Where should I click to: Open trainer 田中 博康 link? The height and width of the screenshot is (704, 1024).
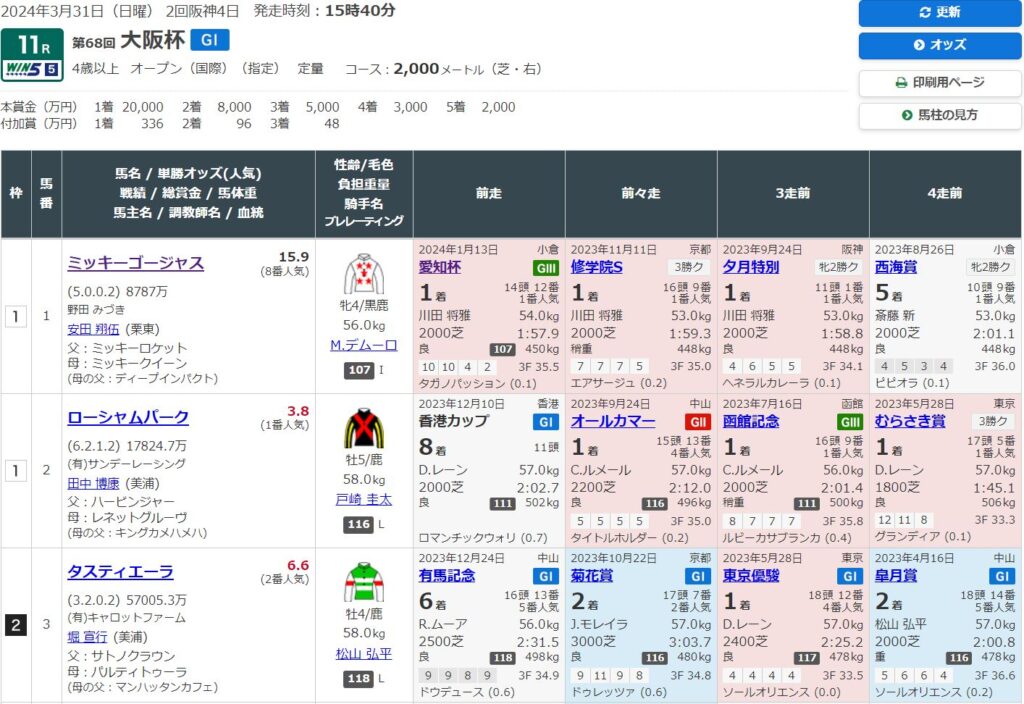(x=93, y=484)
